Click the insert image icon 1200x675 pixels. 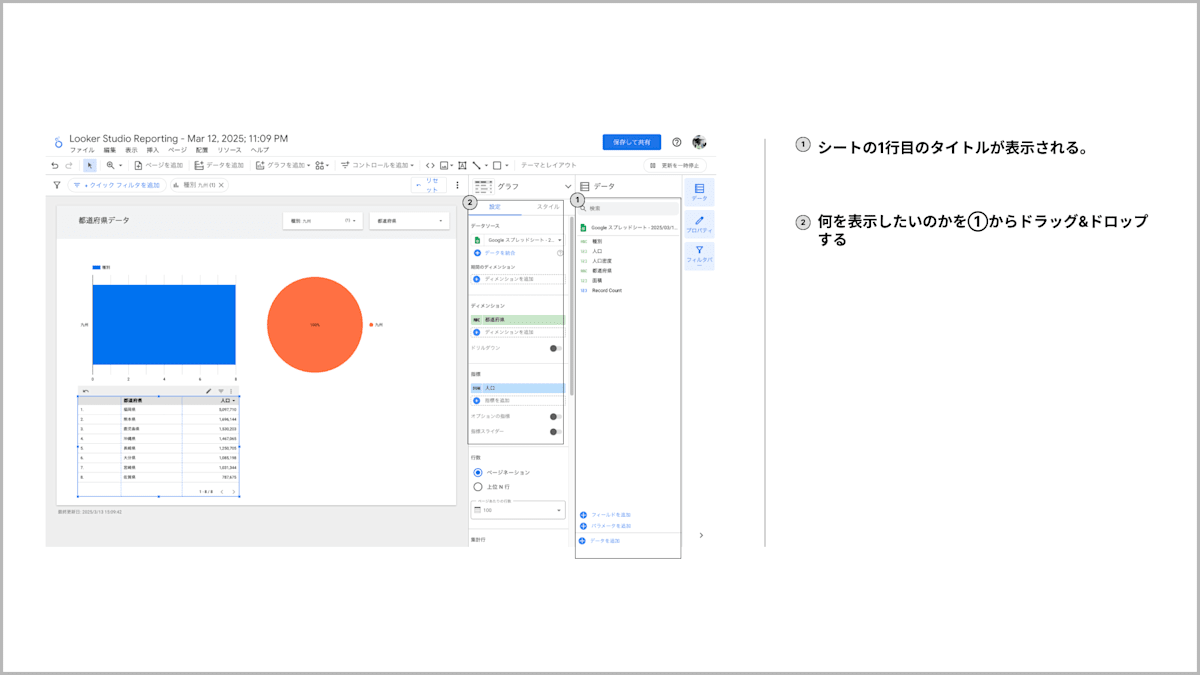point(444,165)
